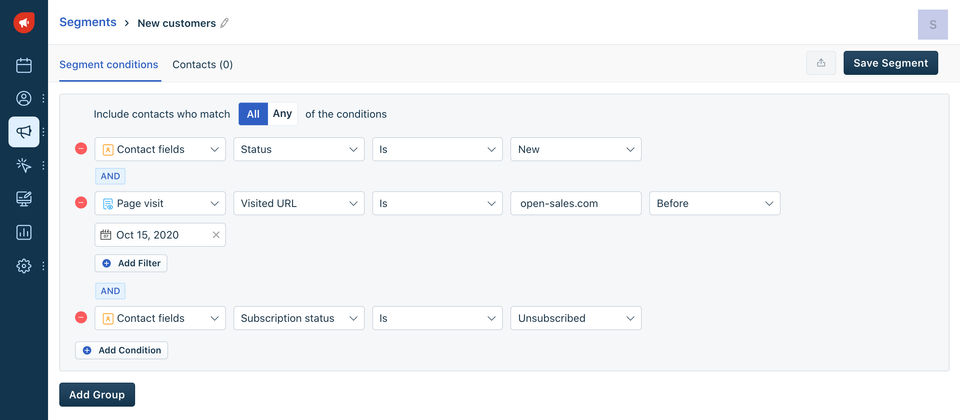Click the export icon beside Save Segment

point(821,63)
